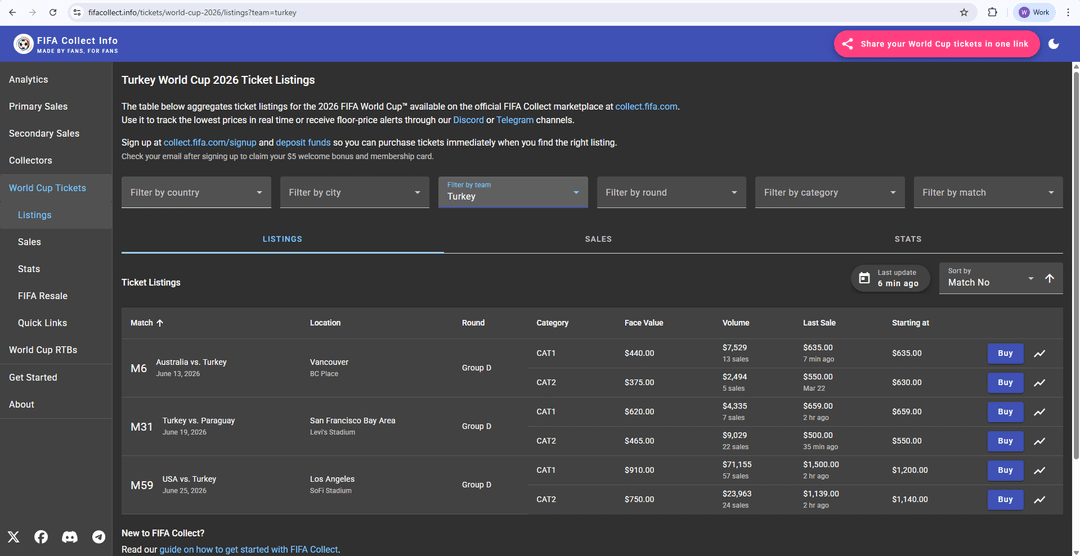The height and width of the screenshot is (556, 1080).
Task: Switch to the Sales tab
Action: pyautogui.click(x=598, y=239)
